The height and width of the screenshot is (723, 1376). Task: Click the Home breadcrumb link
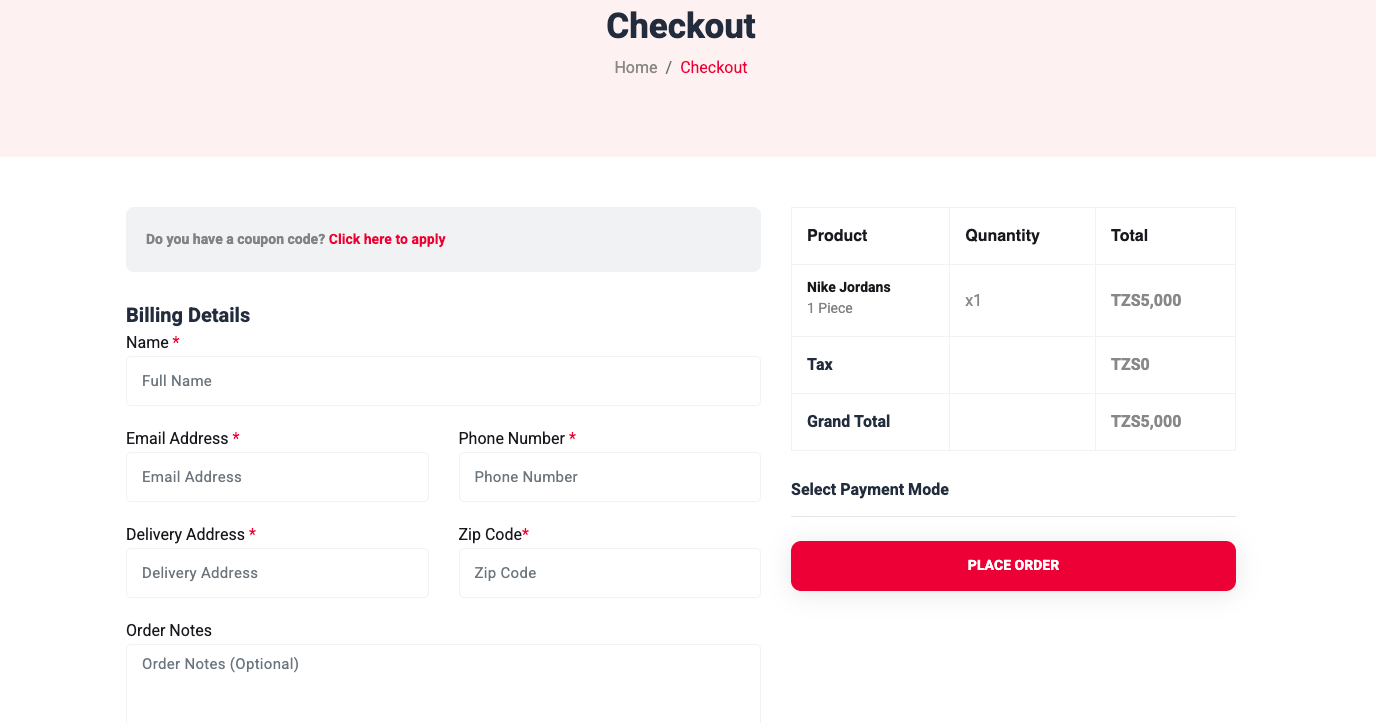(635, 67)
